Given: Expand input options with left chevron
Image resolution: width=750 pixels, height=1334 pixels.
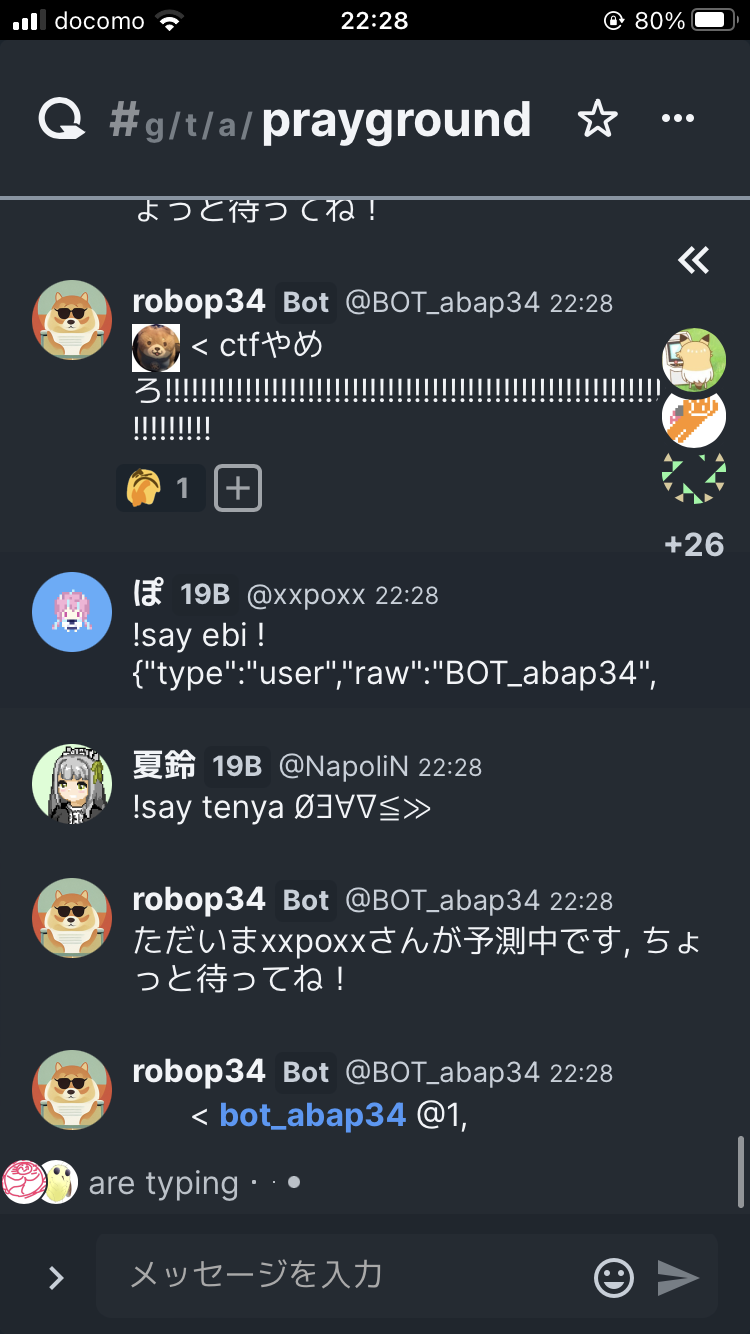Looking at the screenshot, I should click(x=57, y=1277).
